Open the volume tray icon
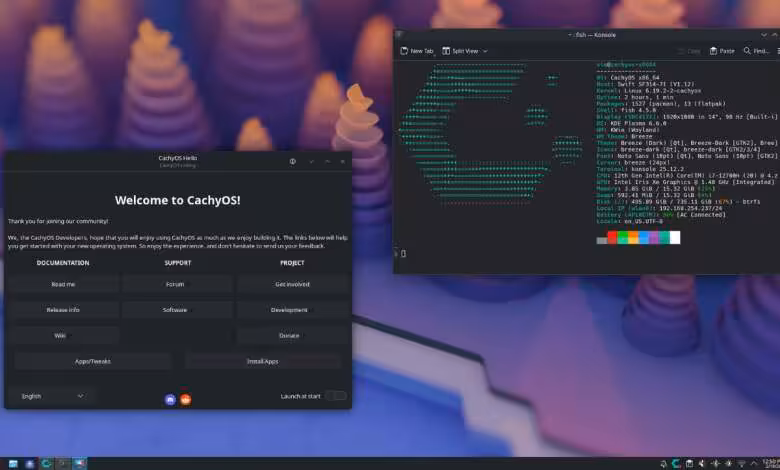 point(702,464)
